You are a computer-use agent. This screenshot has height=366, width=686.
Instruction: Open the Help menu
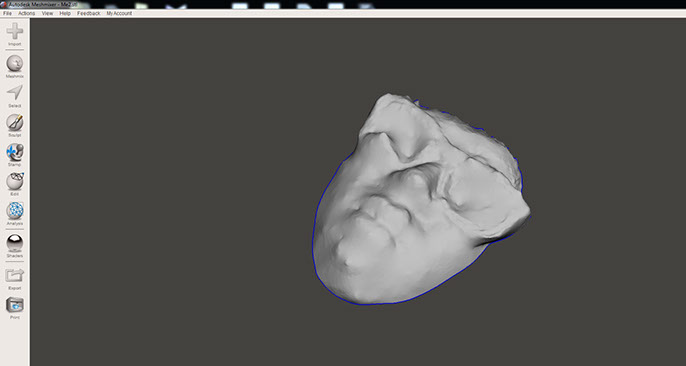(x=65, y=14)
